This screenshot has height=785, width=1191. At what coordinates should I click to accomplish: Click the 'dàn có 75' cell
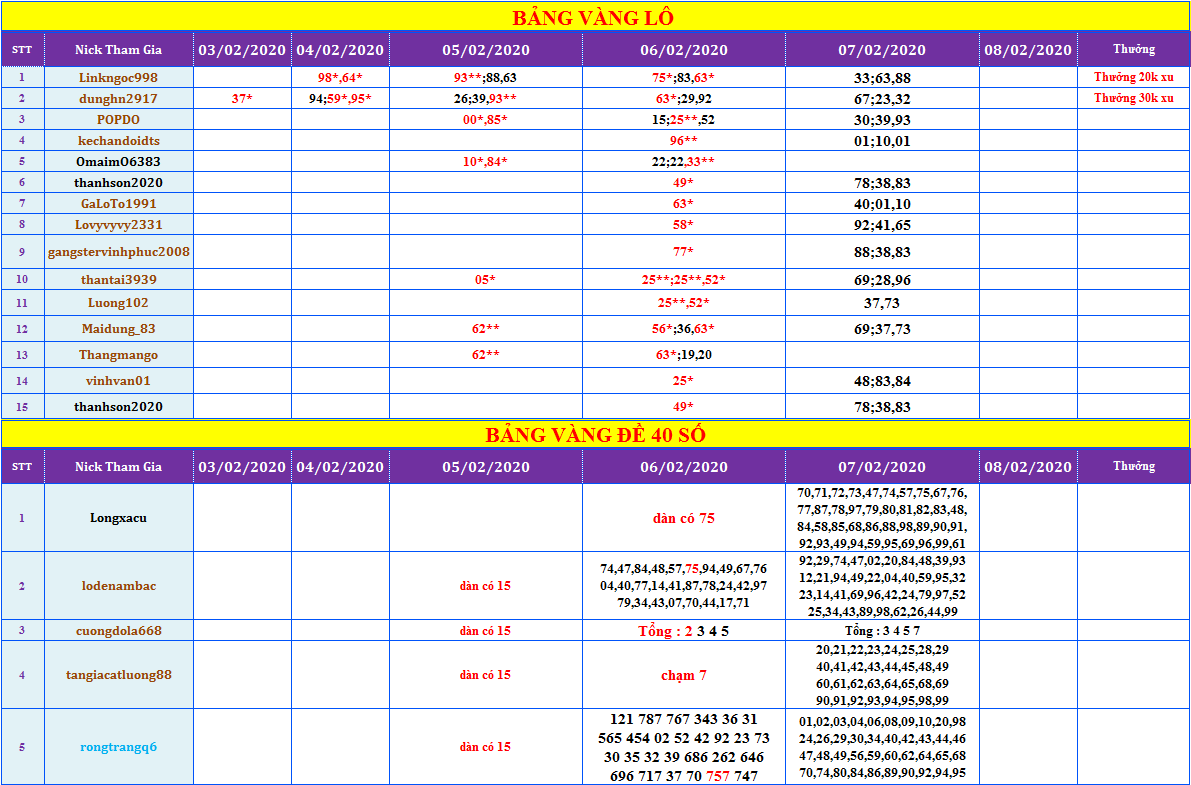coord(684,518)
